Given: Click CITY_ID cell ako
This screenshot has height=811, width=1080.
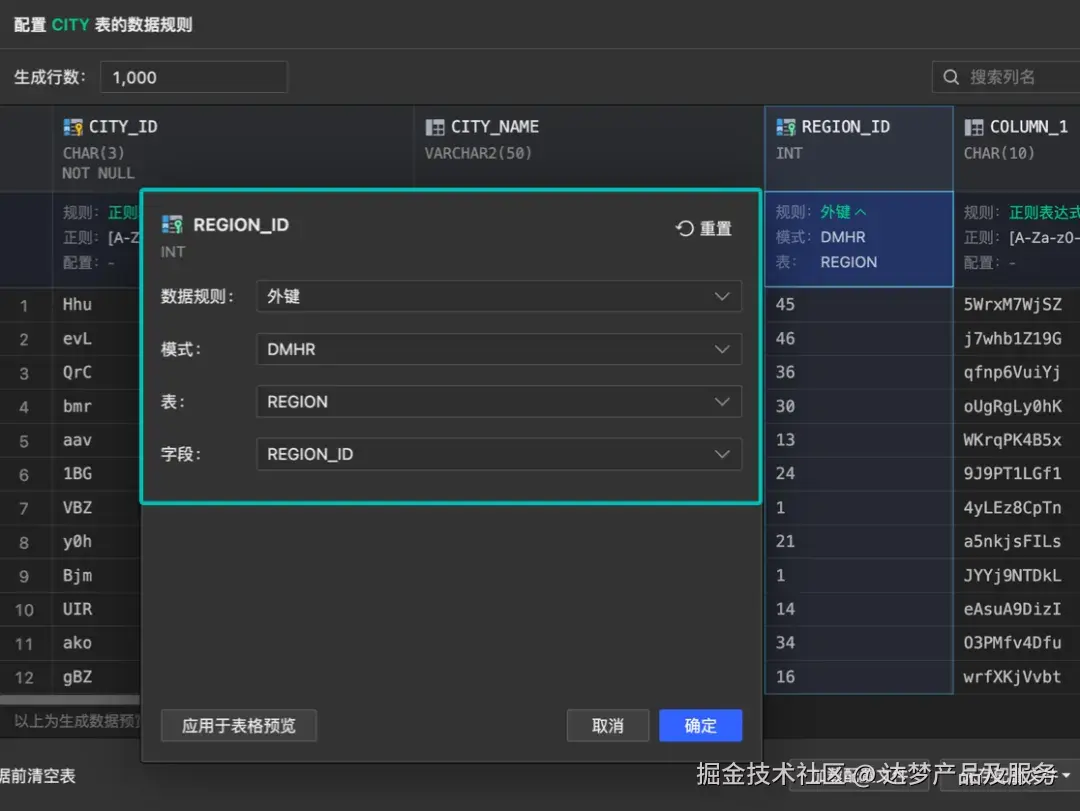Looking at the screenshot, I should 96,643.
